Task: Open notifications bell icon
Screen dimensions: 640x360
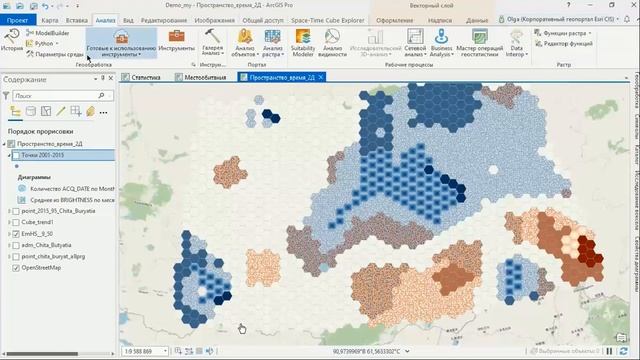Action: coord(627,19)
